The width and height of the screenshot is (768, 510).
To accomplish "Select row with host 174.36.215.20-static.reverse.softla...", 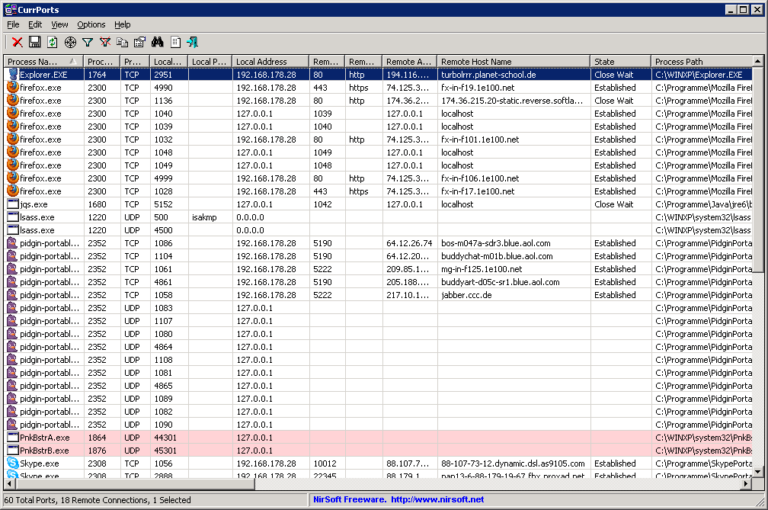I will [378, 100].
